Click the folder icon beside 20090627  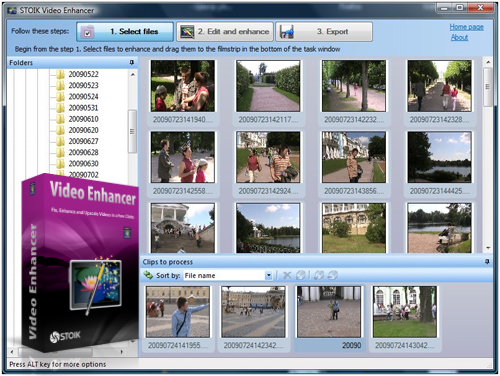(60, 141)
